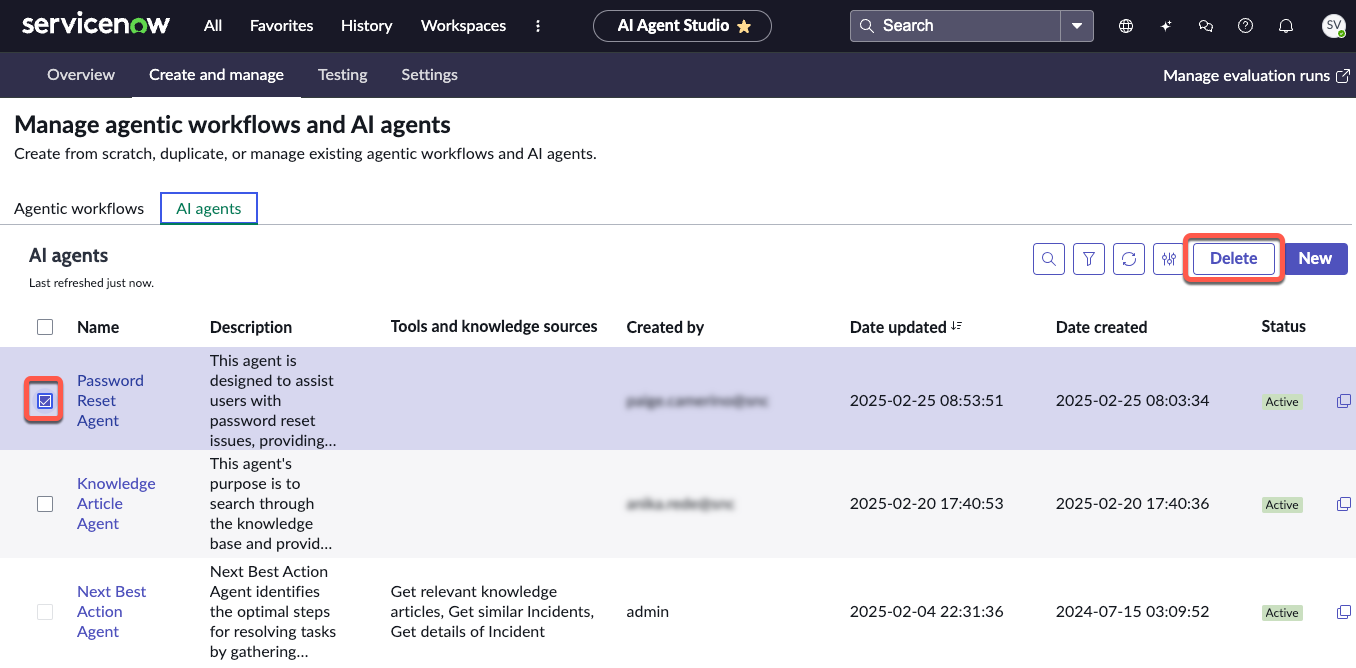Switch to the Agentic workflows tab

click(79, 208)
